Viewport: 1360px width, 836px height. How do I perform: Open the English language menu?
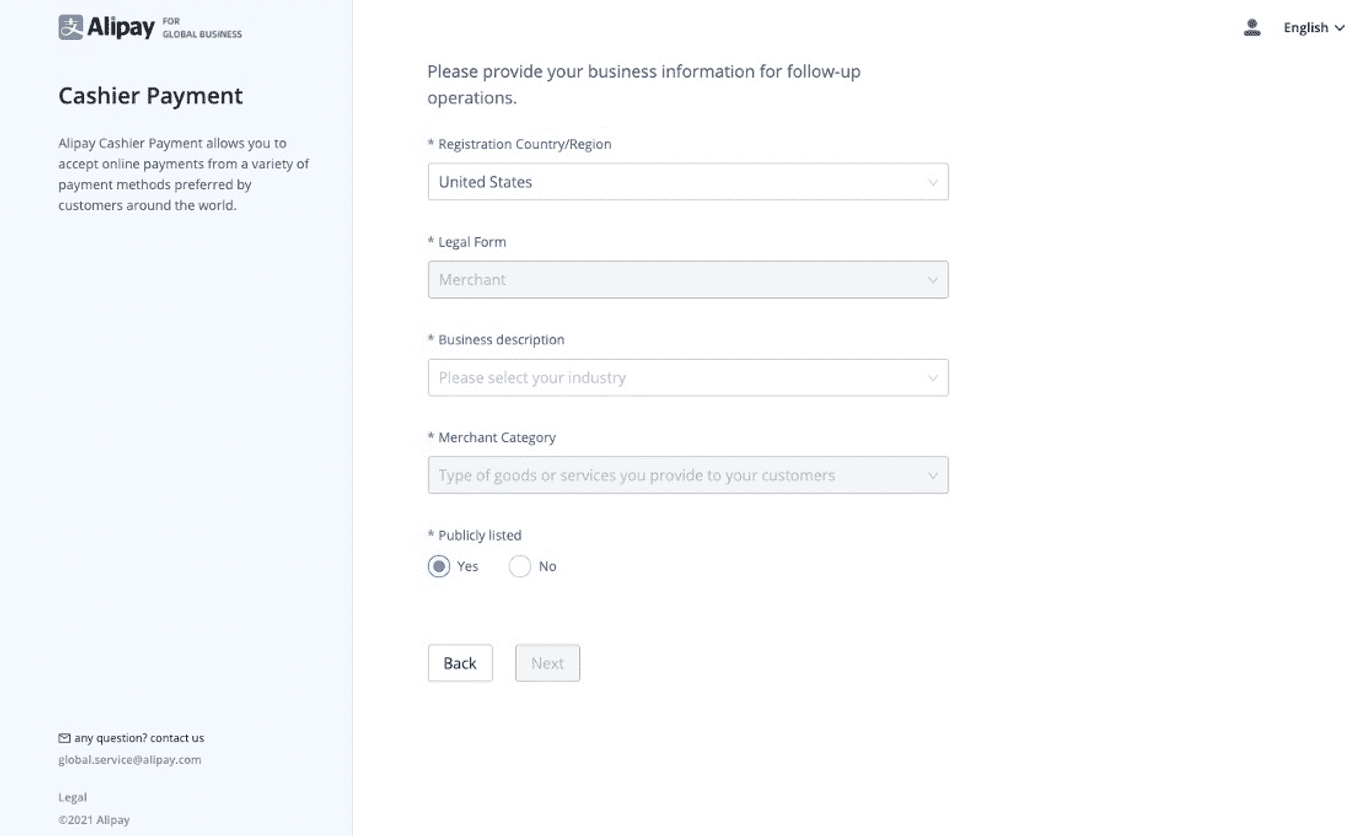pyautogui.click(x=1306, y=28)
